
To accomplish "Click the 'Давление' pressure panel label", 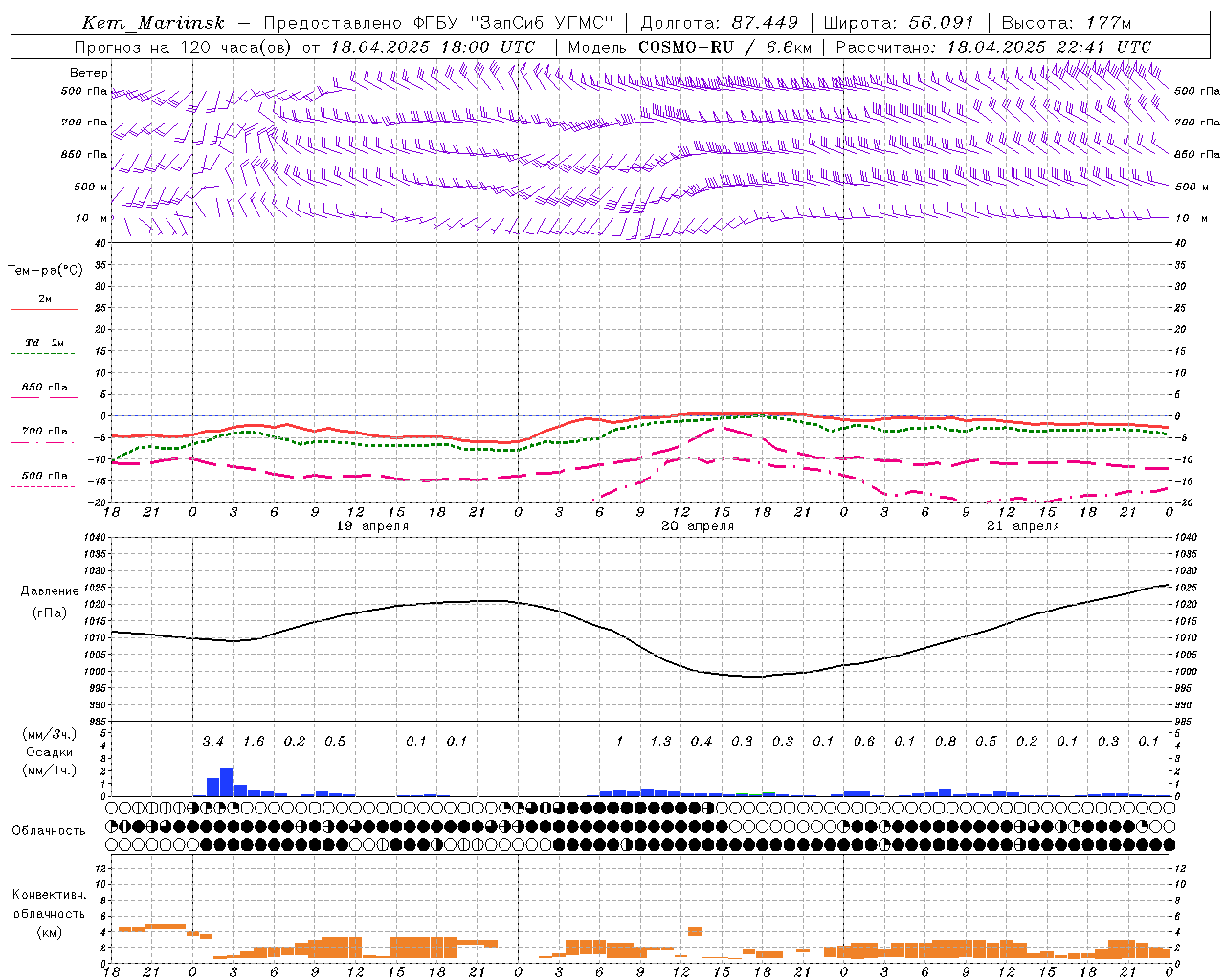I will click(x=50, y=591).
